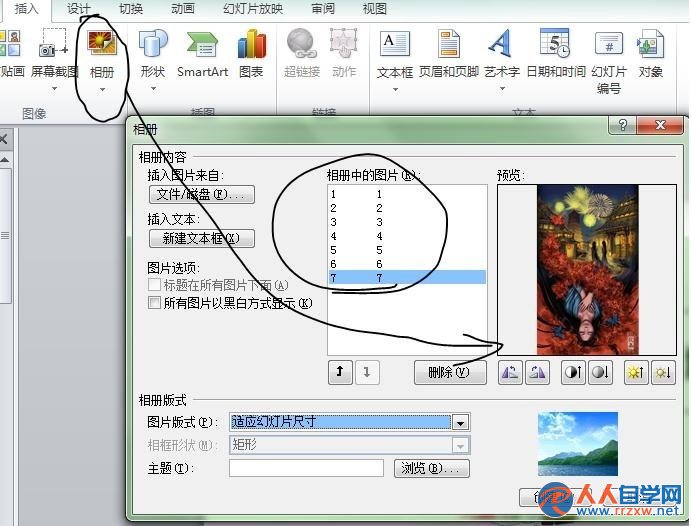This screenshot has width=691, height=526.
Task: Insert a SmartArt graphic
Action: (202, 54)
